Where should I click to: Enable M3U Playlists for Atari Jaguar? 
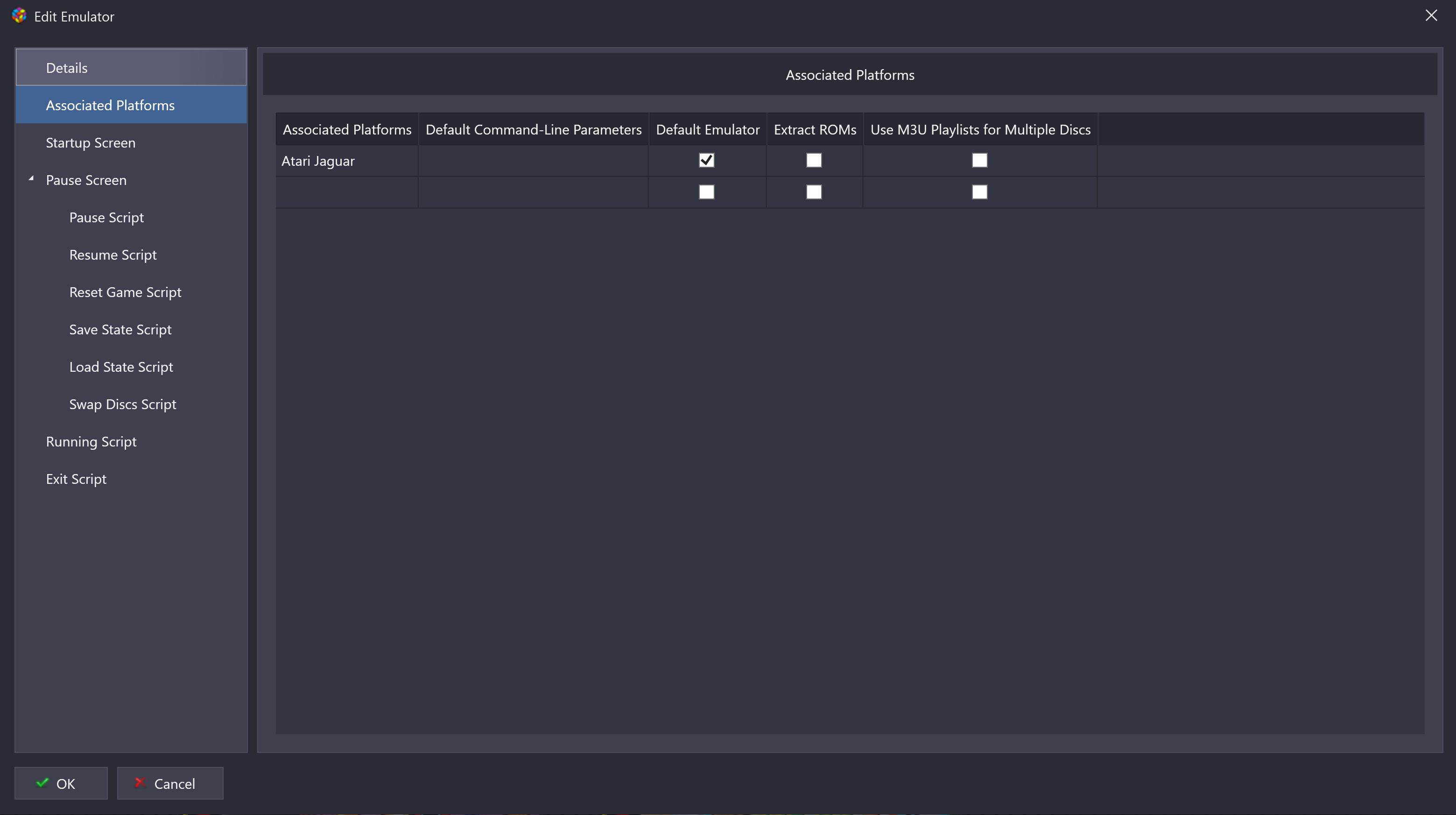tap(979, 160)
